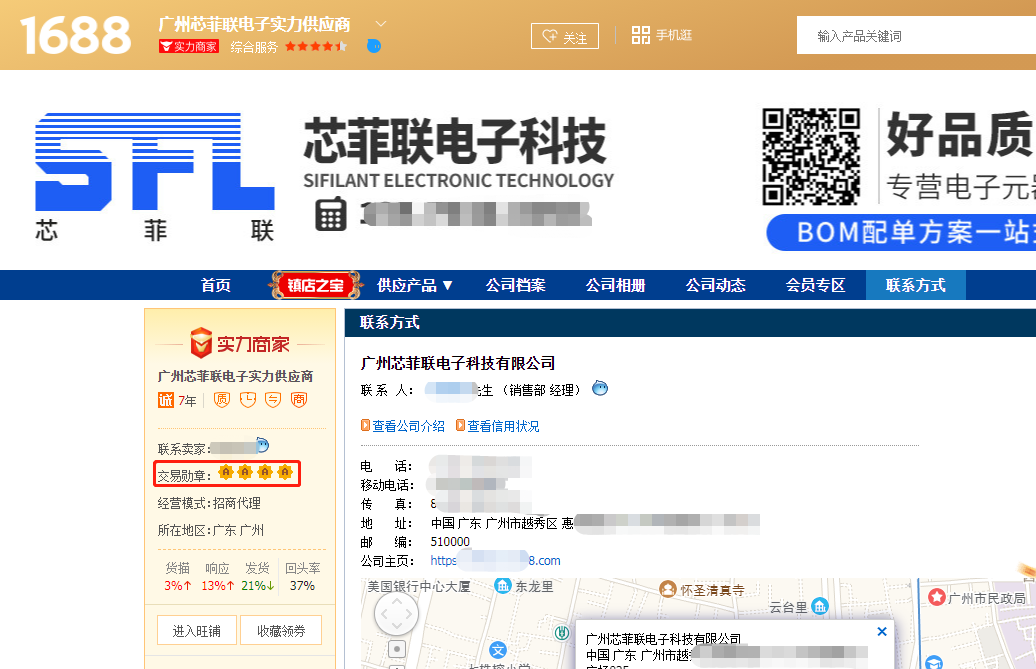This screenshot has height=669, width=1036.
Task: Open 会员专区 tab
Action: tap(815, 285)
